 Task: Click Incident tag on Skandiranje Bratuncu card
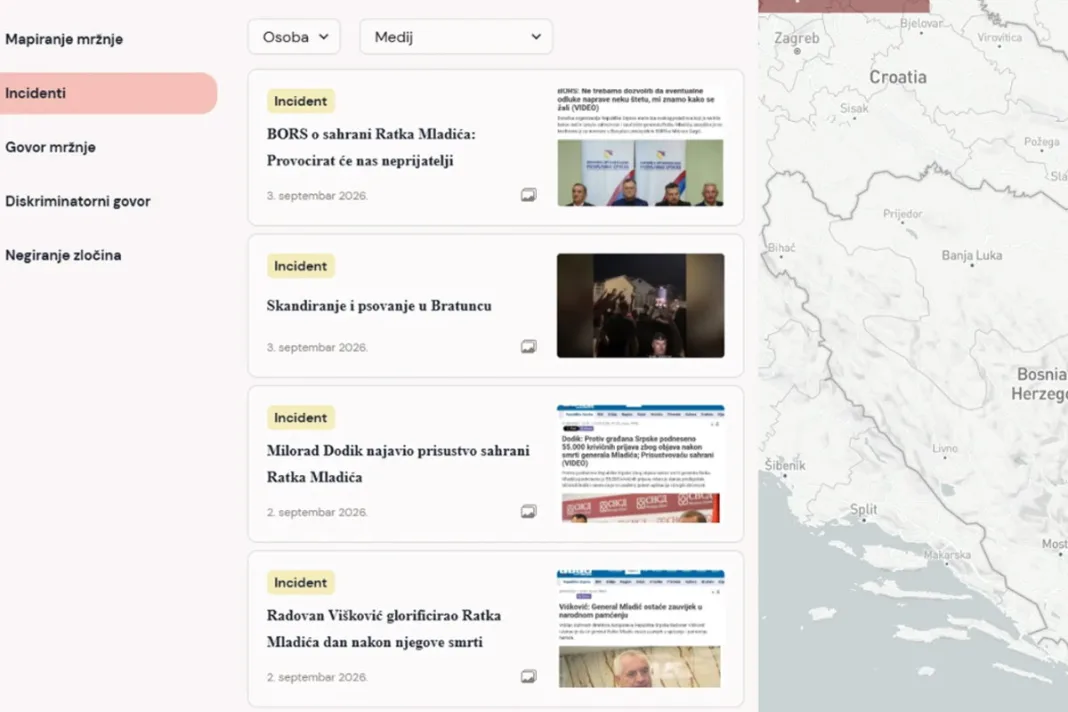[300, 266]
